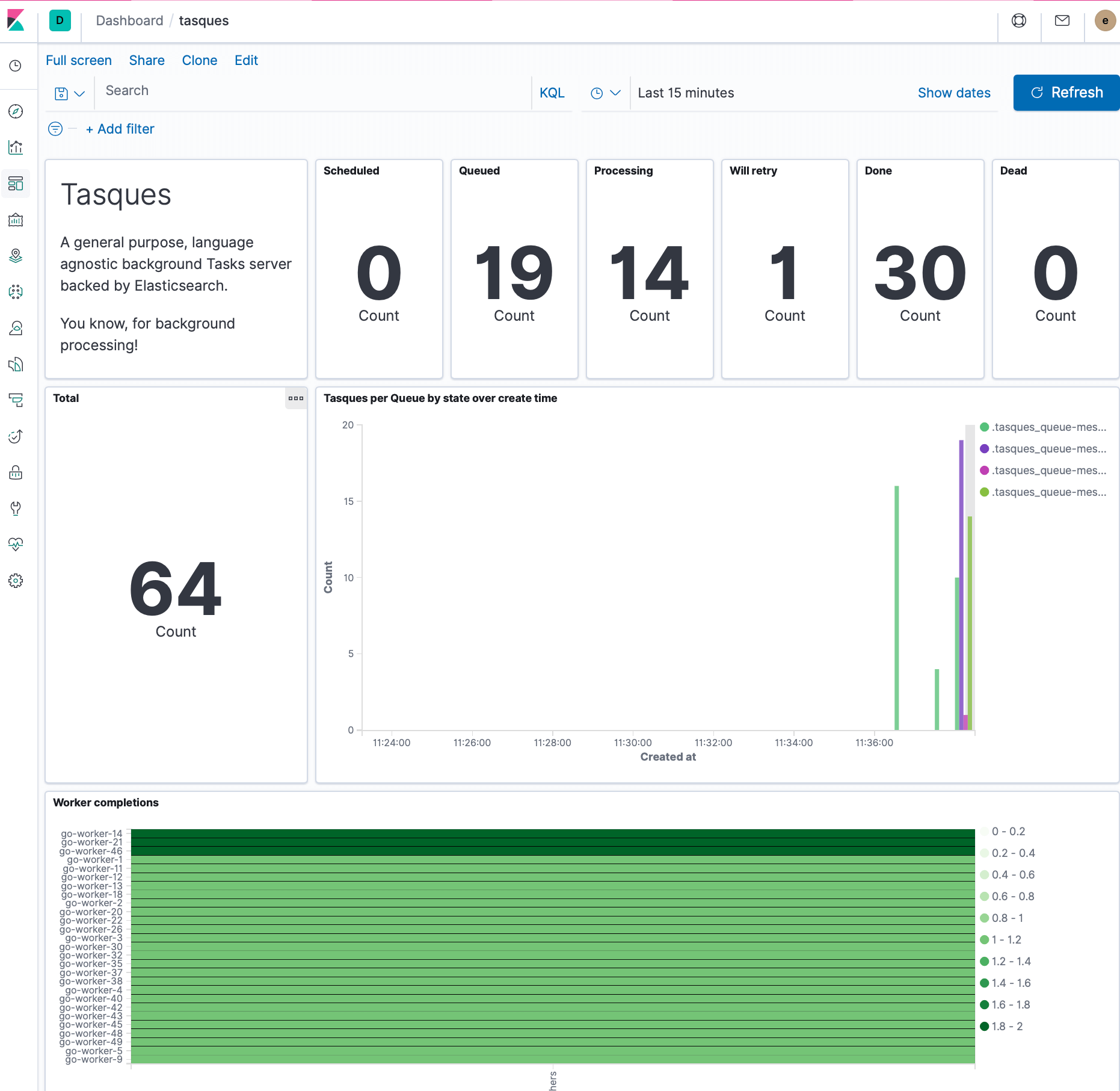Viewport: 1120px width, 1091px height.
Task: Toggle first green .tasques_queue legend entry
Action: pos(1044,427)
